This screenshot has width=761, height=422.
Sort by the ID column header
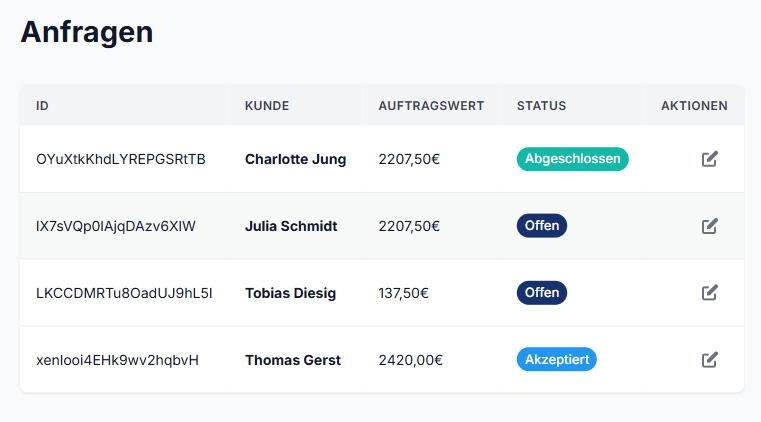[x=42, y=106]
